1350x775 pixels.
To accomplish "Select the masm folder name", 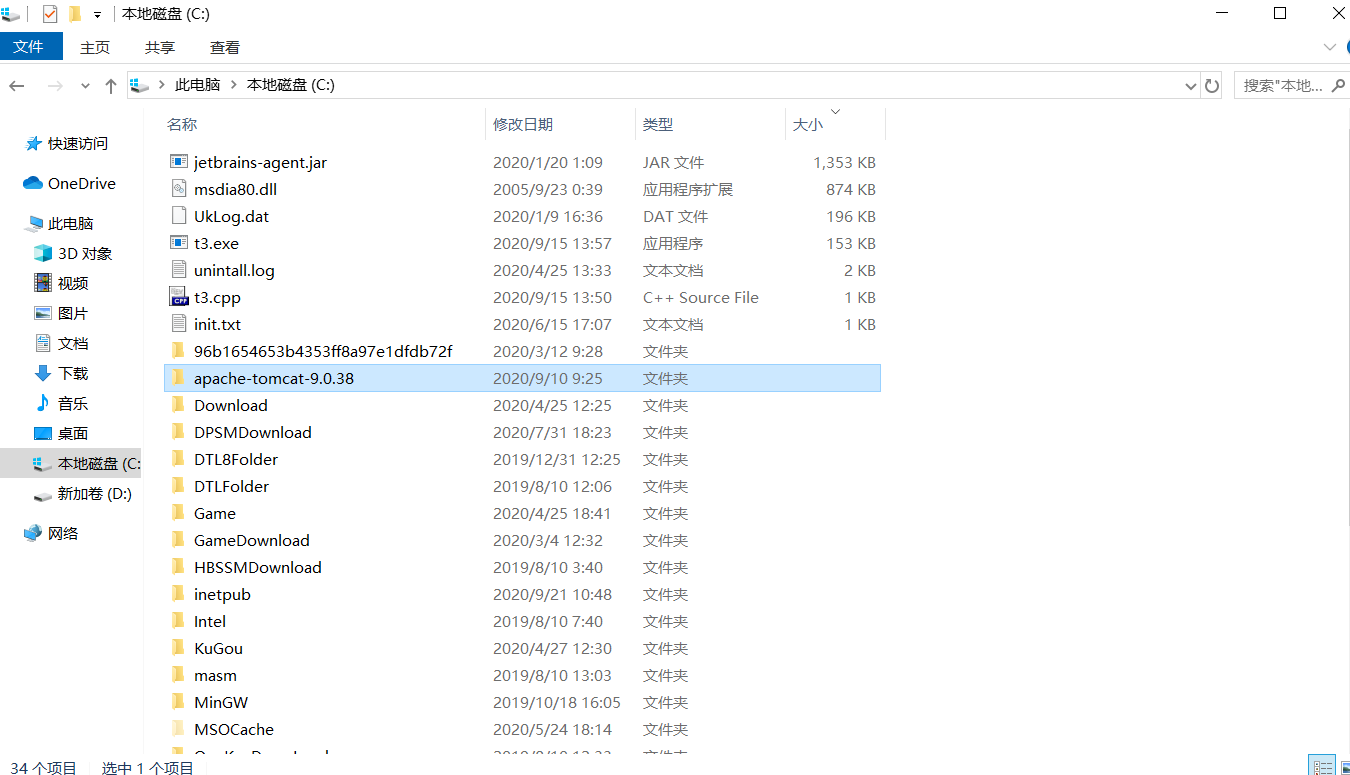I will click(x=216, y=675).
